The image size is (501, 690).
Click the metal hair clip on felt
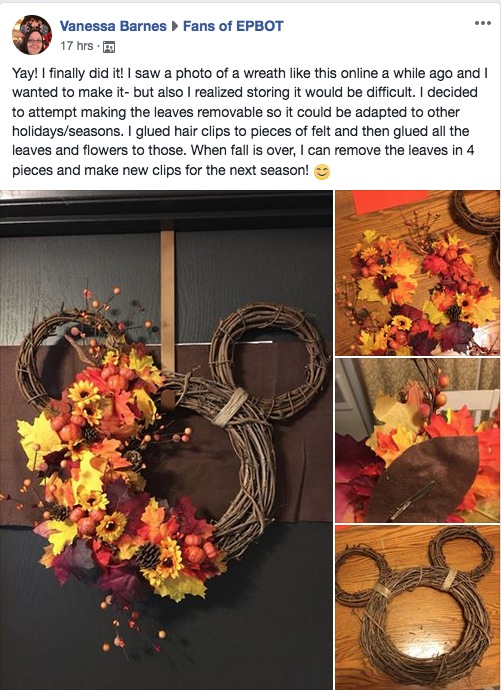coord(412,500)
